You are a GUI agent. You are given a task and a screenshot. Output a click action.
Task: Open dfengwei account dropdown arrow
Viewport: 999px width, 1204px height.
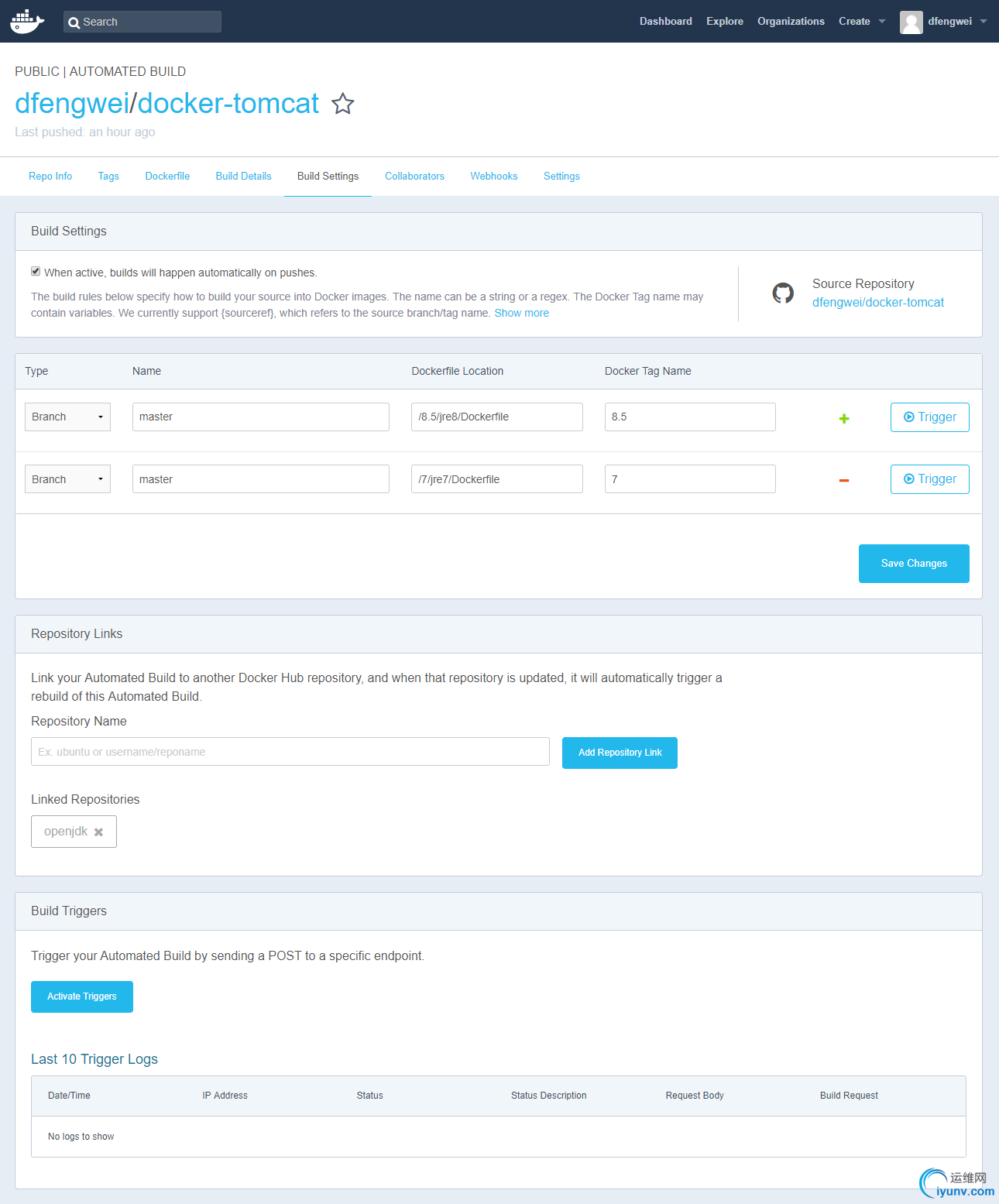click(984, 22)
